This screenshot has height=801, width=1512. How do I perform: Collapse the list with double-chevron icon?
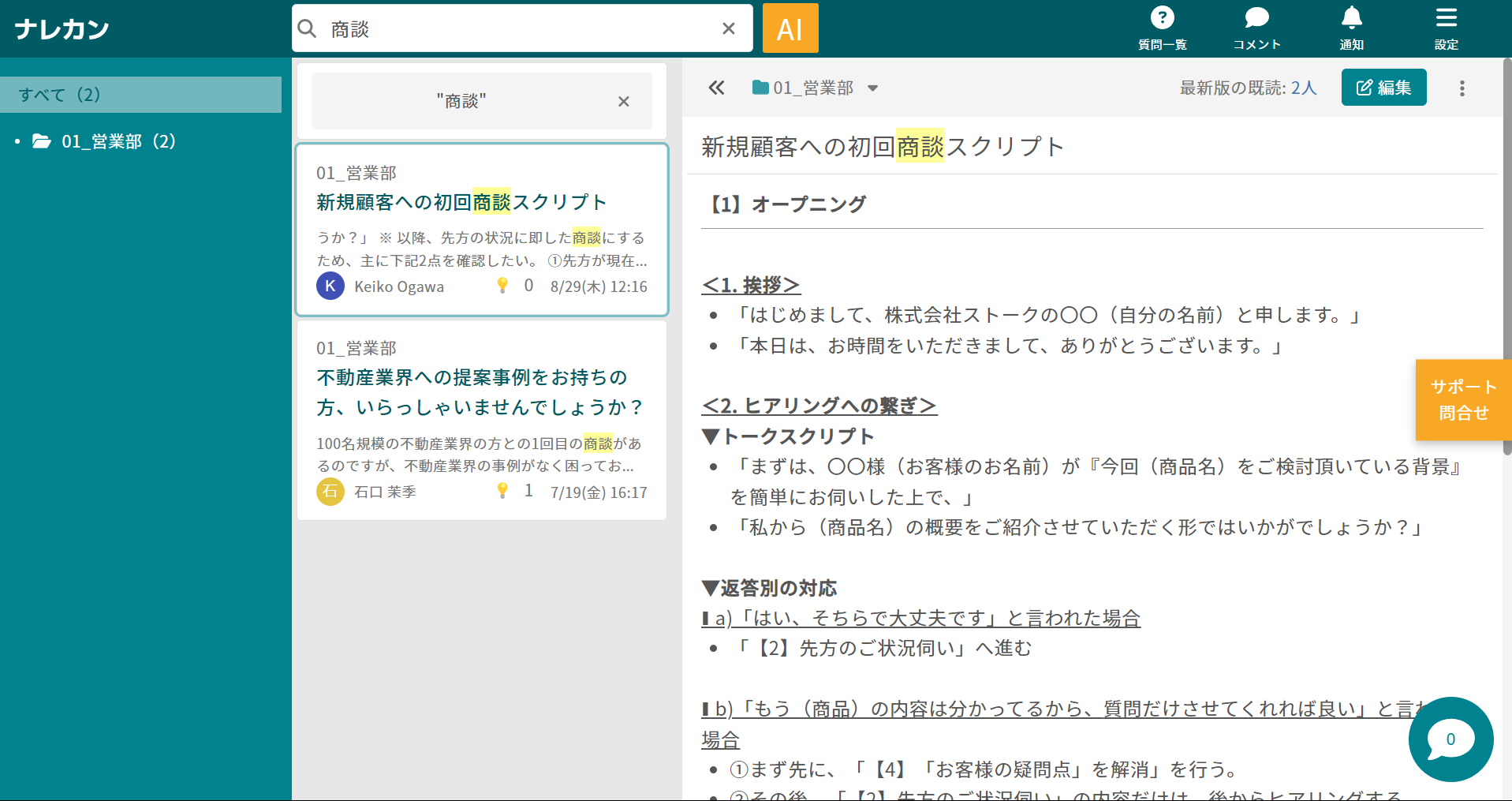point(716,88)
